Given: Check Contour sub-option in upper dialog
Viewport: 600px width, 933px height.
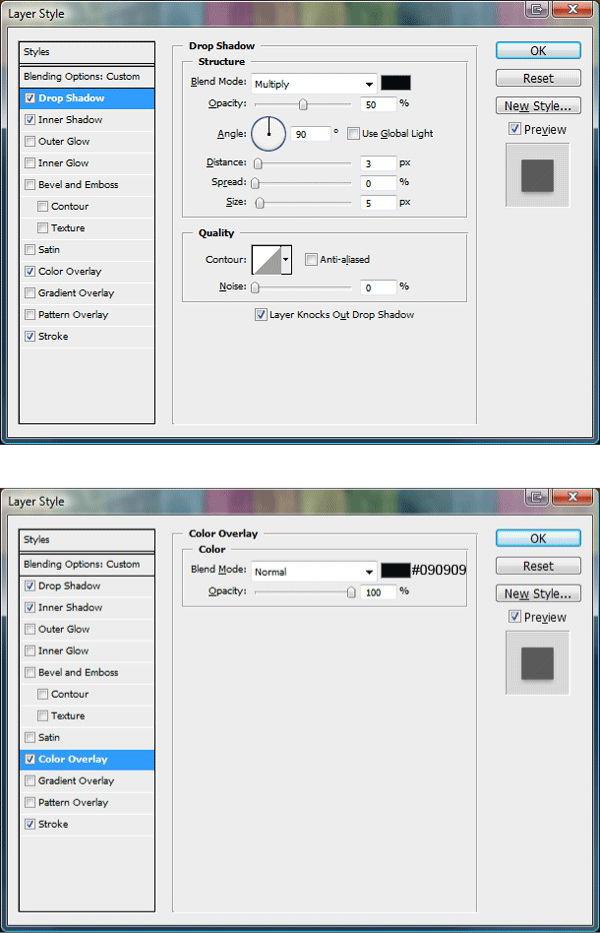Looking at the screenshot, I should pos(42,206).
